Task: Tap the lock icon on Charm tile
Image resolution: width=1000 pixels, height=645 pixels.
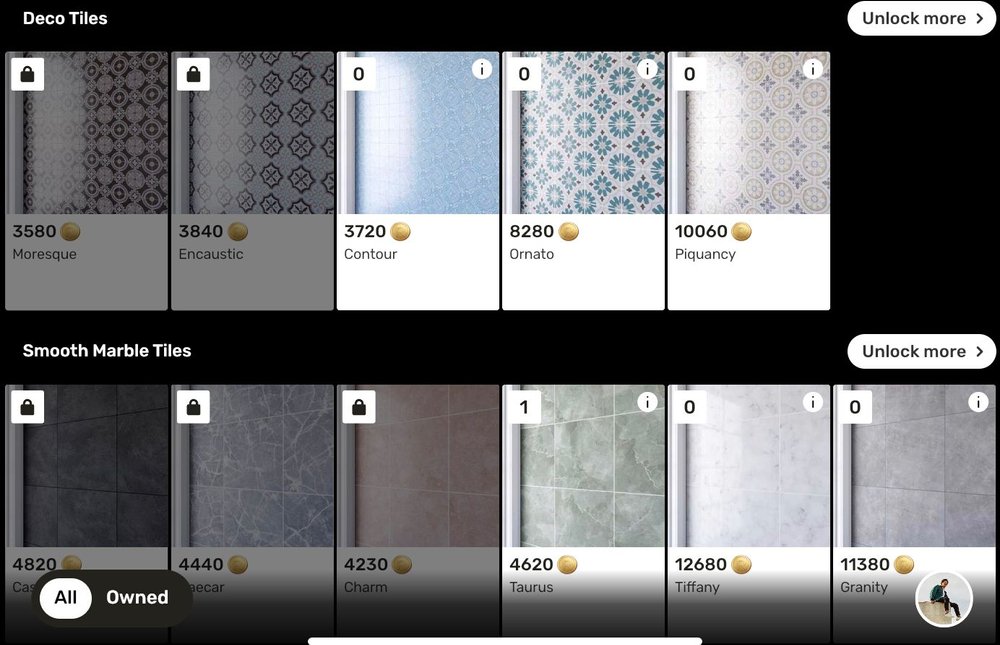Action: point(358,407)
